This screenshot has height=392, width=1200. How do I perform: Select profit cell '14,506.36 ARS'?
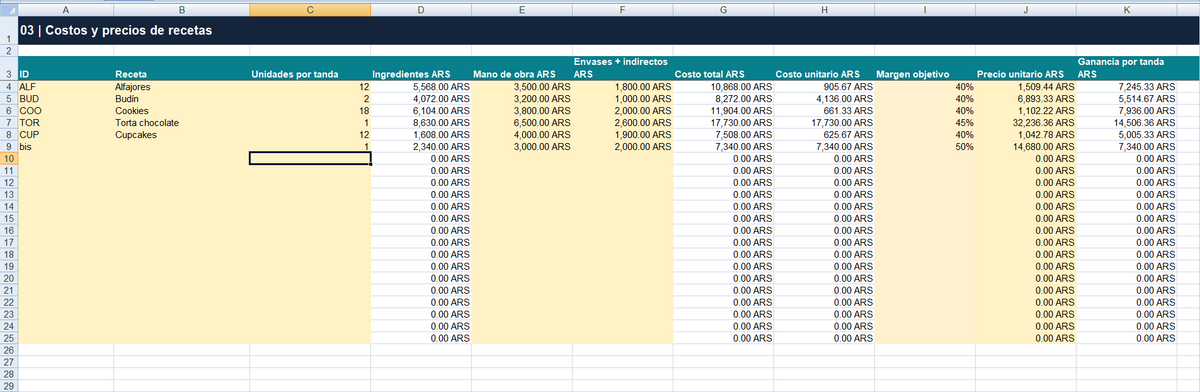tap(1128, 123)
